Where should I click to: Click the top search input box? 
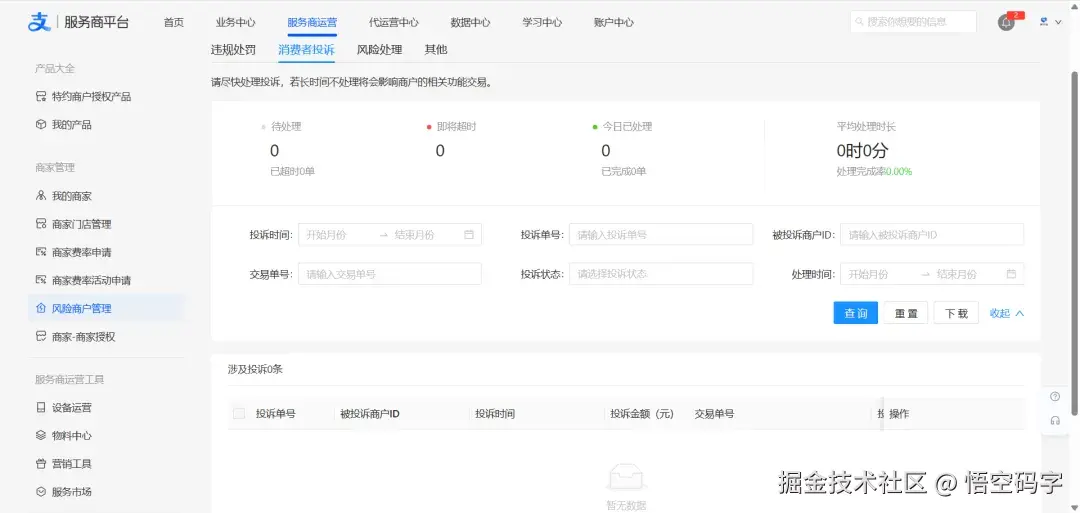tap(913, 22)
